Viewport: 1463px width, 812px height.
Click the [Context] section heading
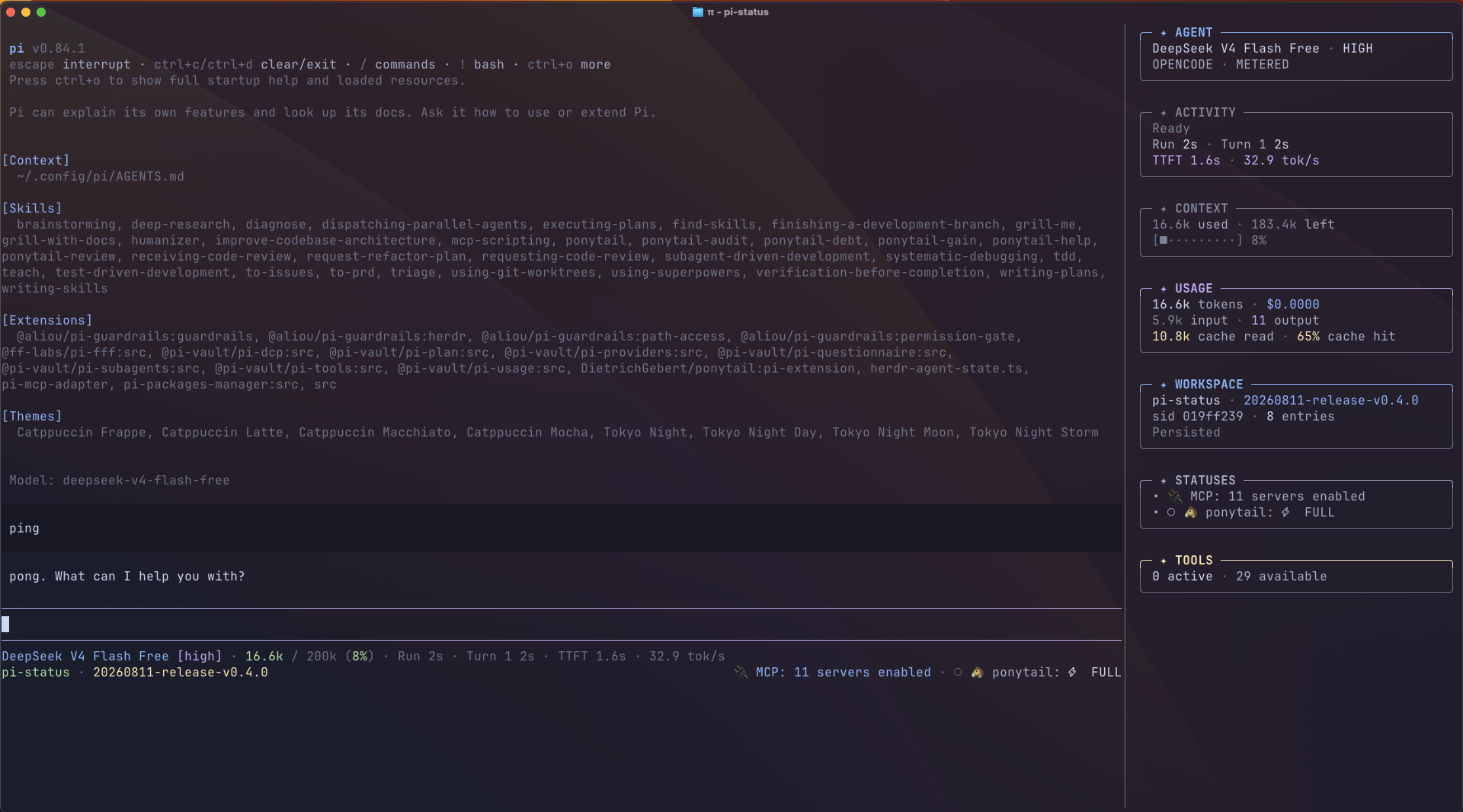[36, 161]
